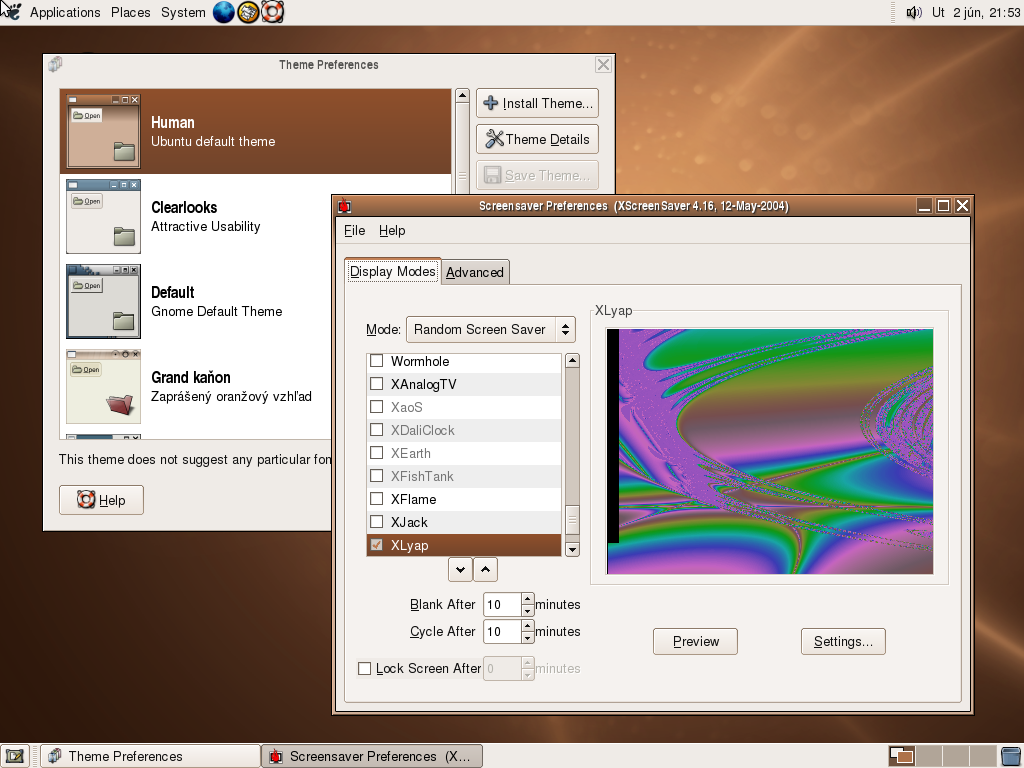Select the Default Gnome theme thumbnail

(x=103, y=301)
